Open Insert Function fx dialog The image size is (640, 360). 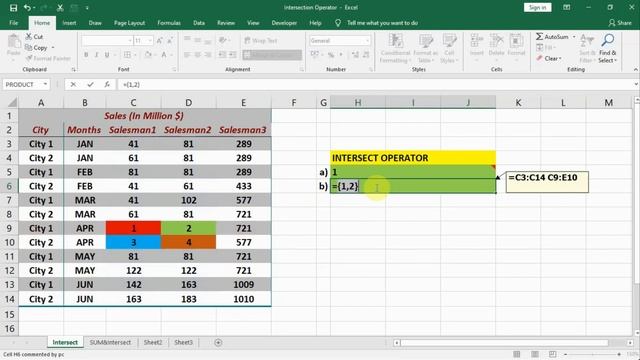pyautogui.click(x=107, y=84)
